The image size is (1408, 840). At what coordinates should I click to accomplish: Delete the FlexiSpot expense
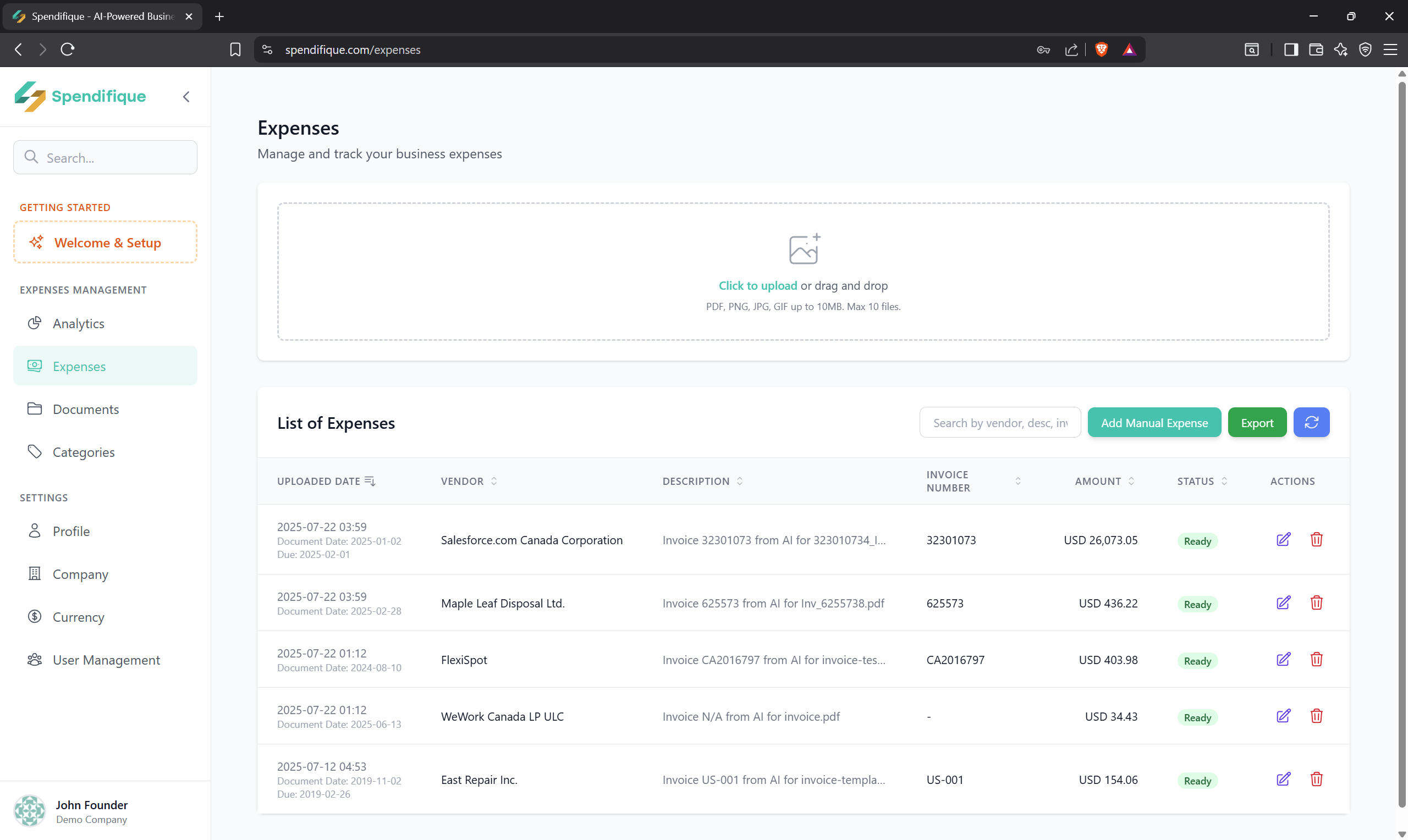1316,659
